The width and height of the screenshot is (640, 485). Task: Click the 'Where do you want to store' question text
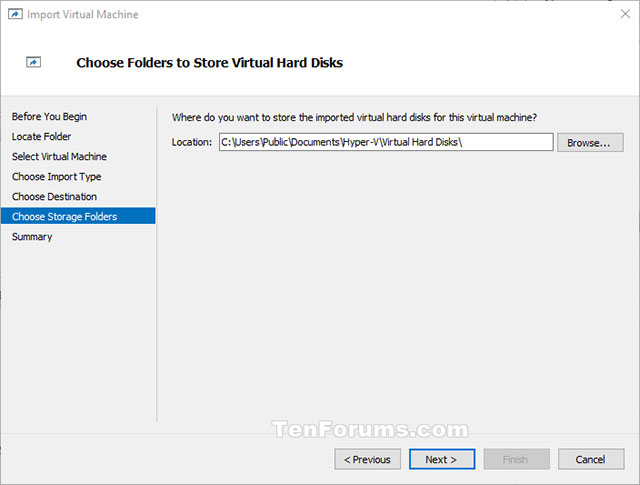pos(354,118)
